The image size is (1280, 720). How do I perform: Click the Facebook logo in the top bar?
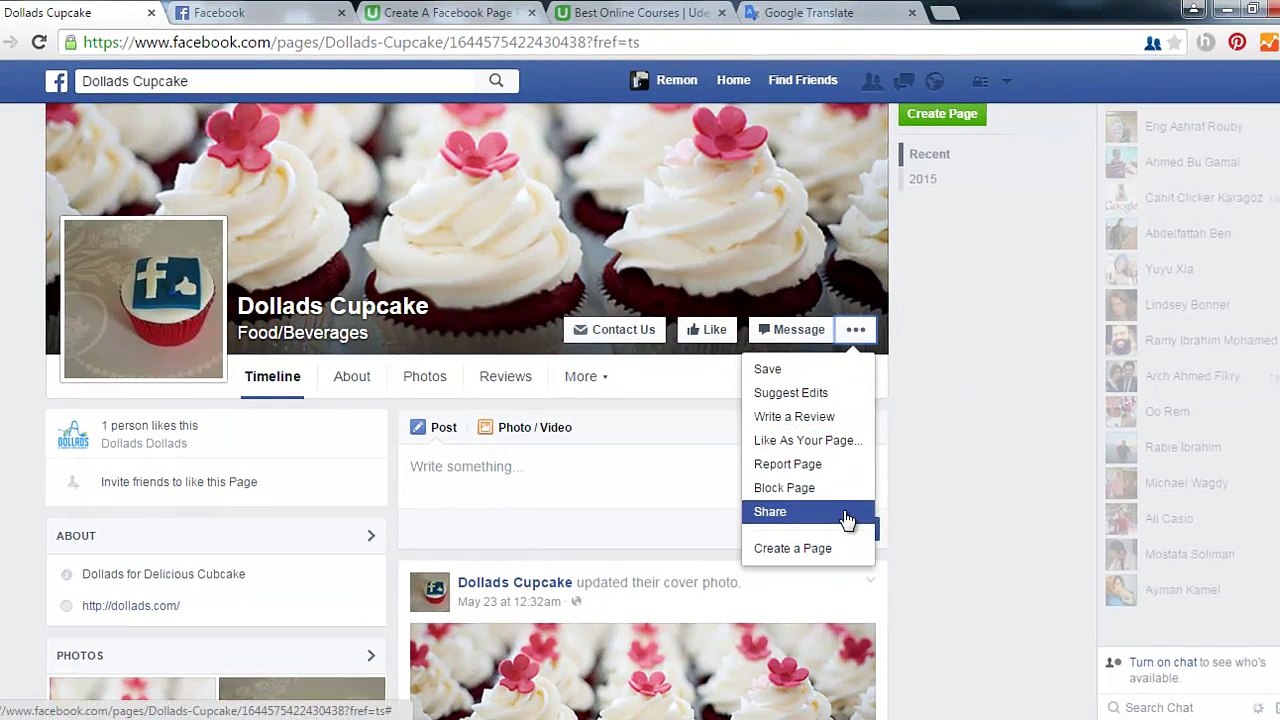pos(57,81)
